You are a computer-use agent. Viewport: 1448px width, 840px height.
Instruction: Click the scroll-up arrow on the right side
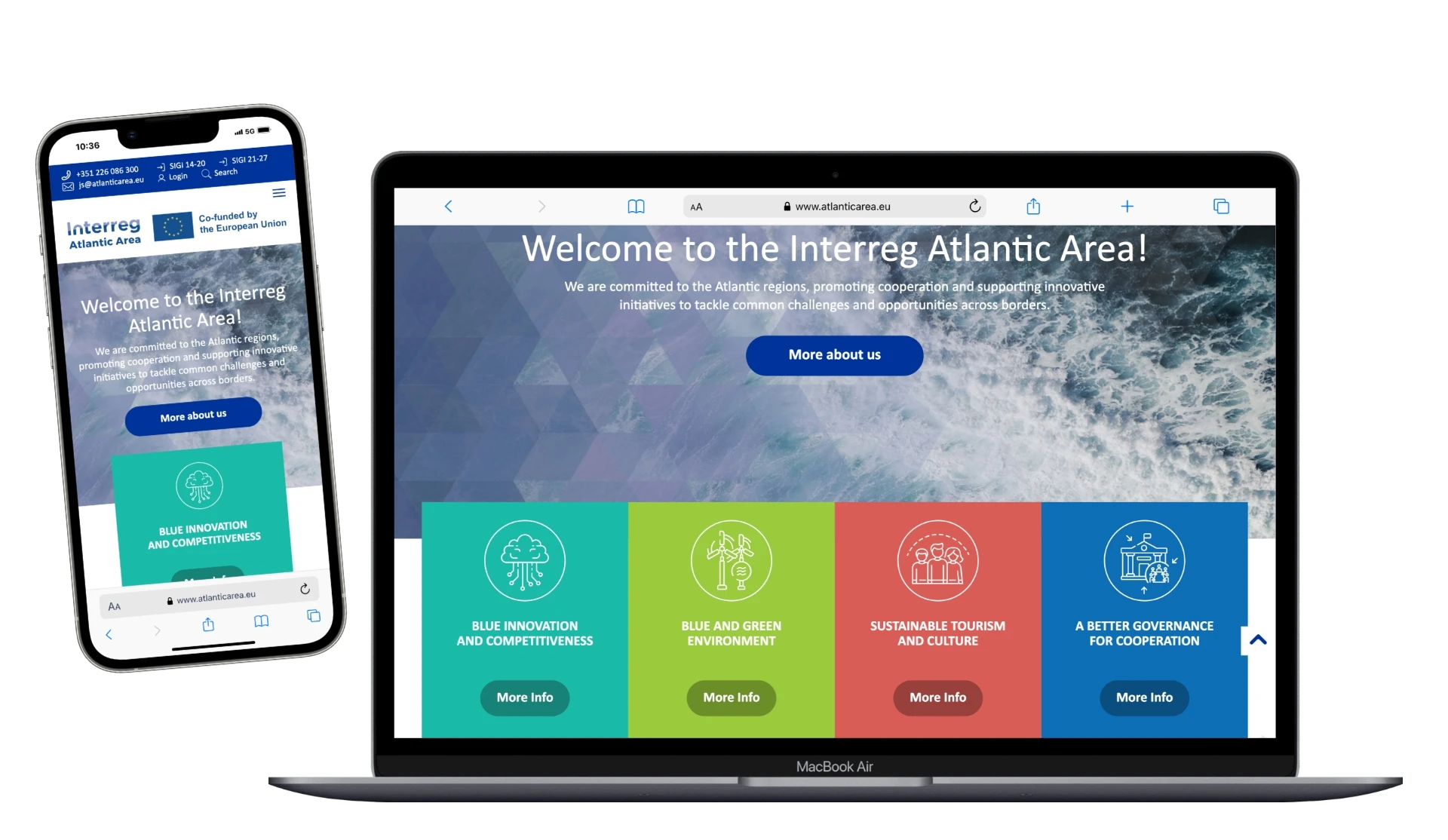click(x=1258, y=639)
